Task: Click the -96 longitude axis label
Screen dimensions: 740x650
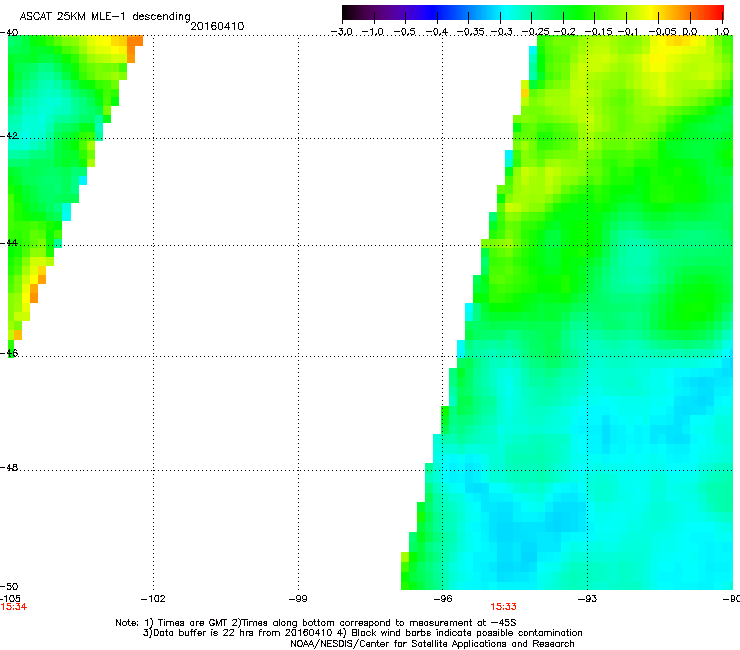Action: click(x=442, y=599)
